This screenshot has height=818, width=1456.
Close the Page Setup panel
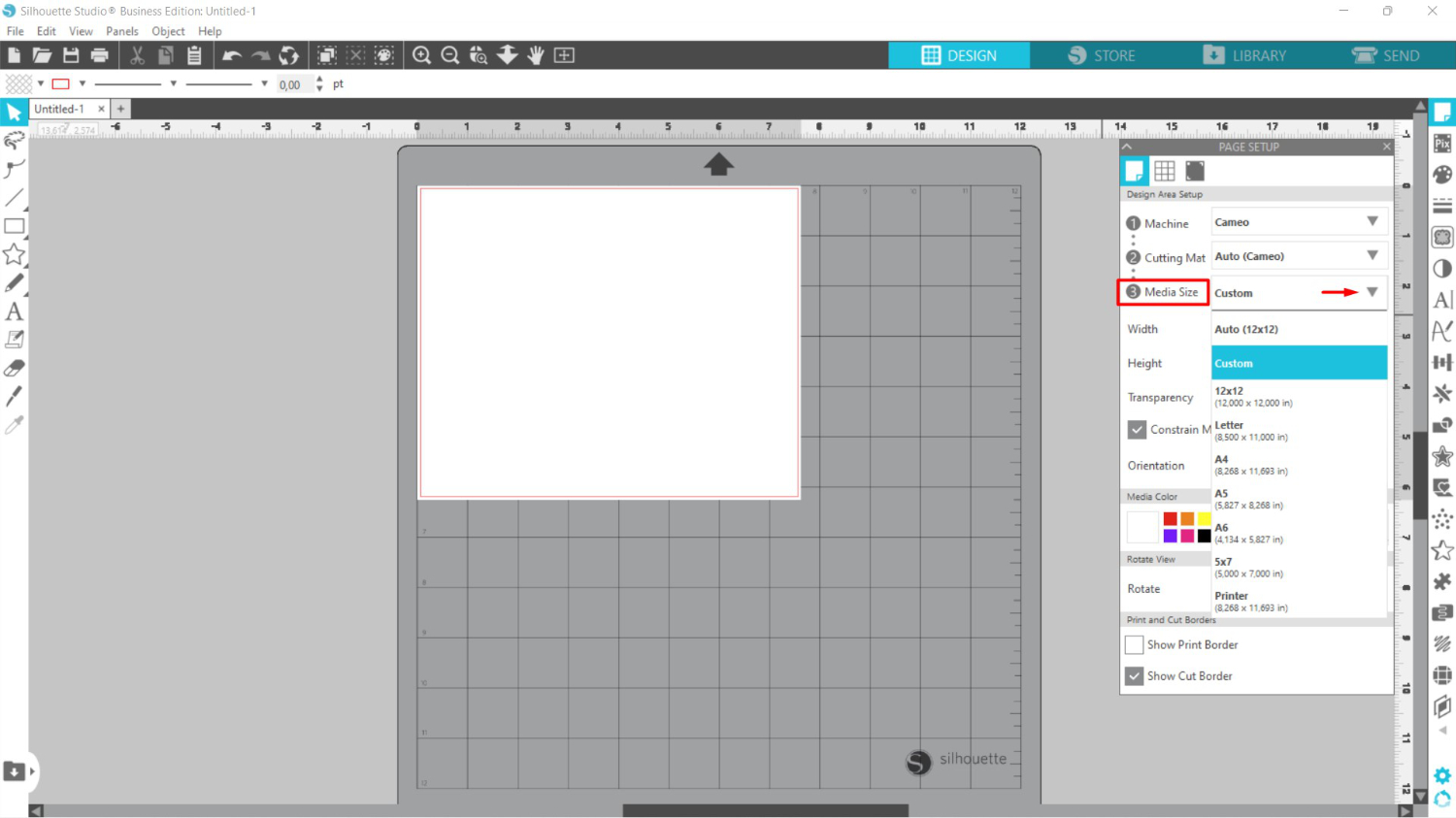(x=1386, y=147)
